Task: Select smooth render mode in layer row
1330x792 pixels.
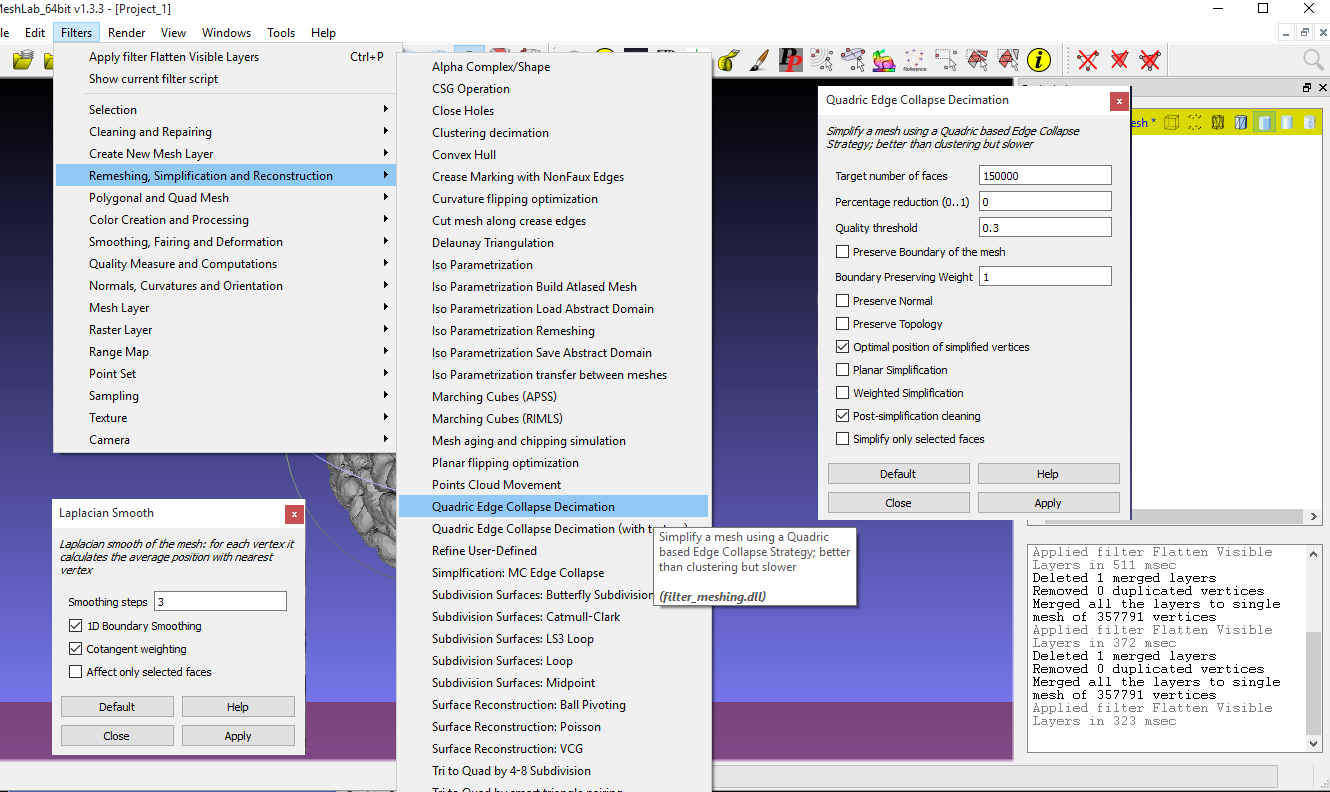Action: 1286,122
